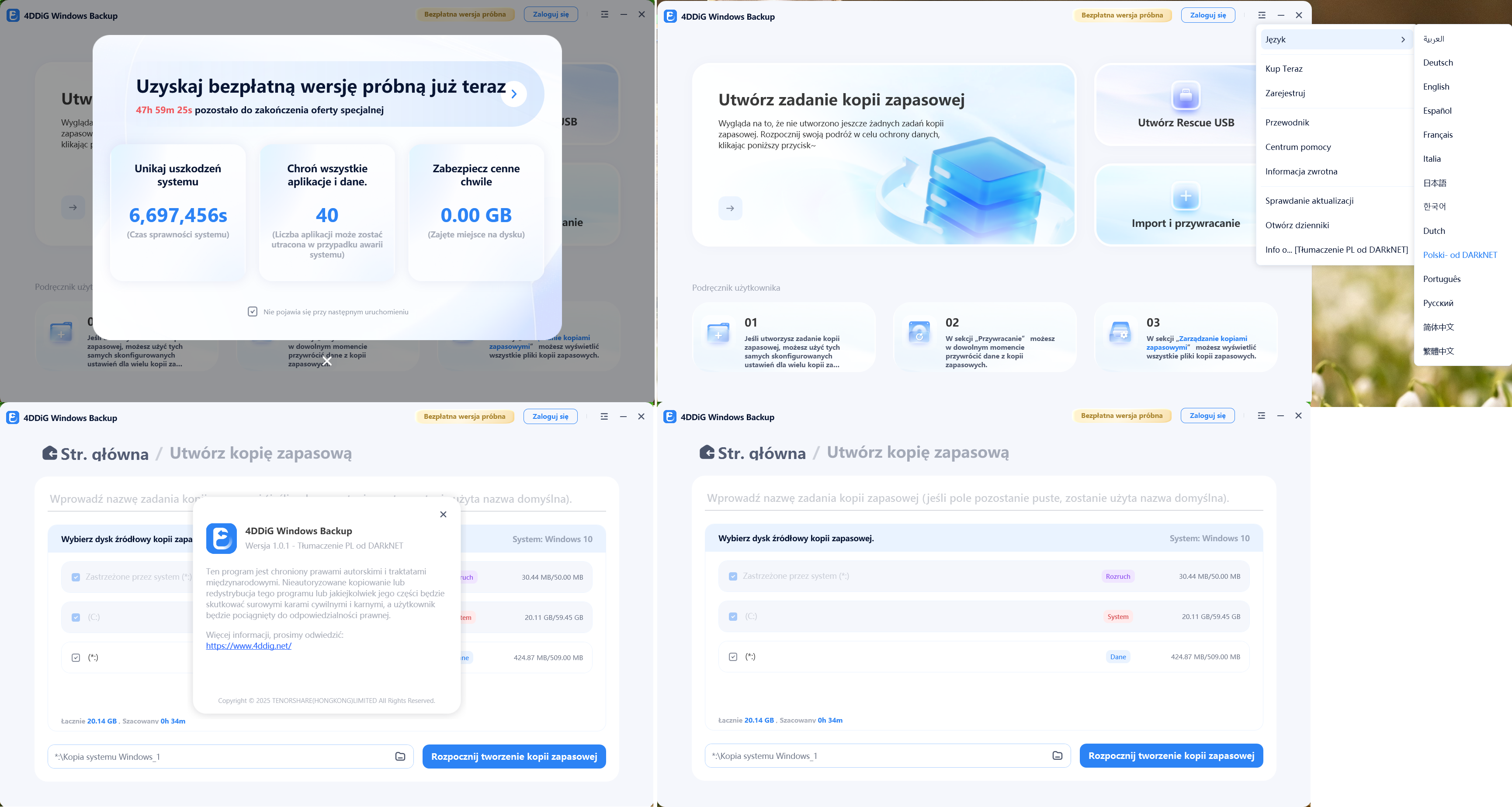Open Sprawdzanie aktualizacji menu entry
Image resolution: width=1512 pixels, height=807 pixels.
[x=1310, y=201]
